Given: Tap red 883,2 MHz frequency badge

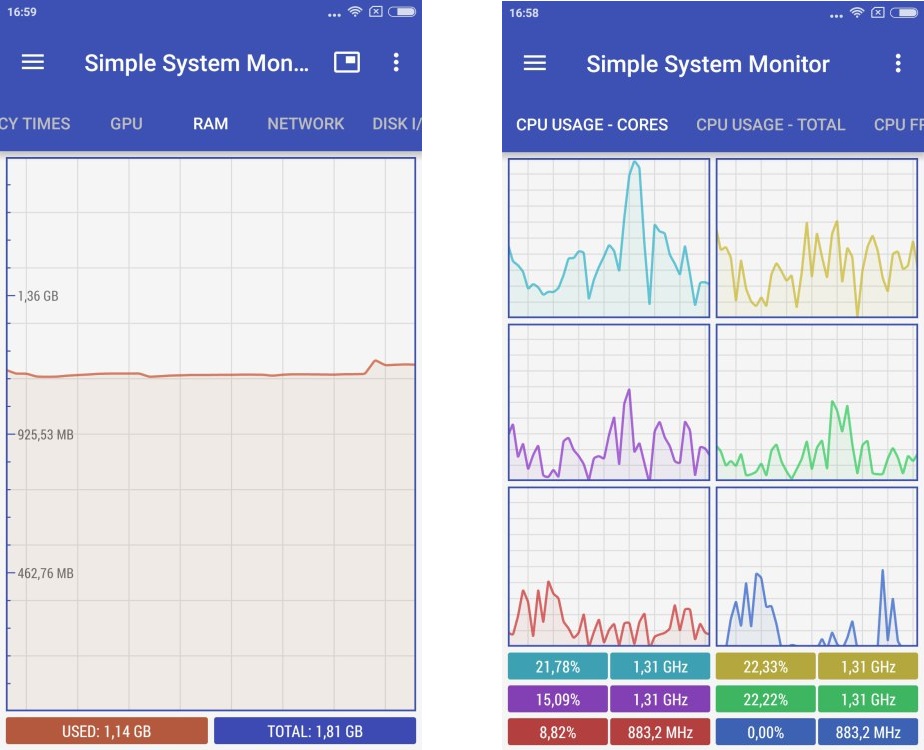Looking at the screenshot, I should 660,732.
